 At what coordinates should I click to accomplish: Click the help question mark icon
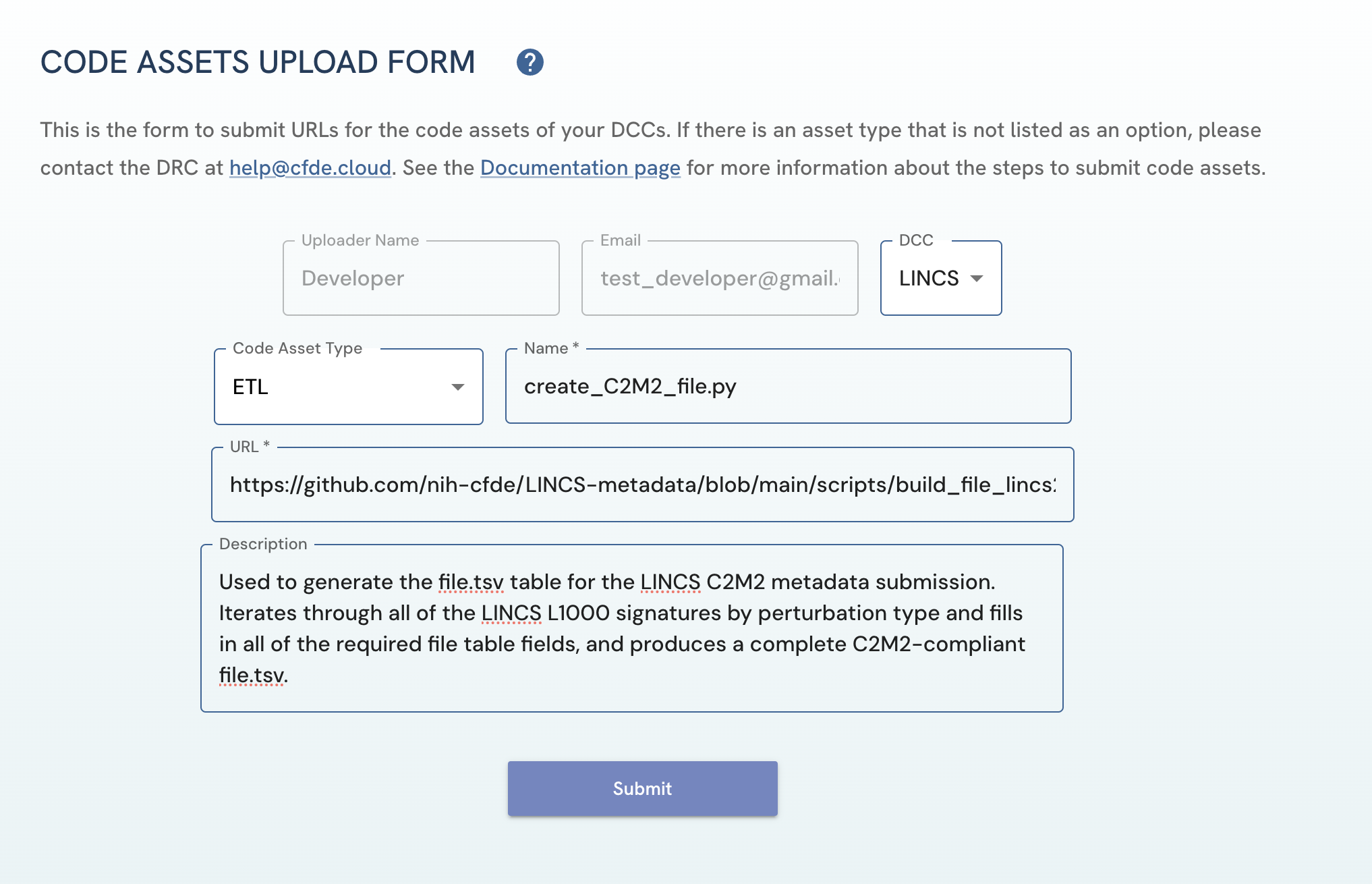tap(530, 62)
